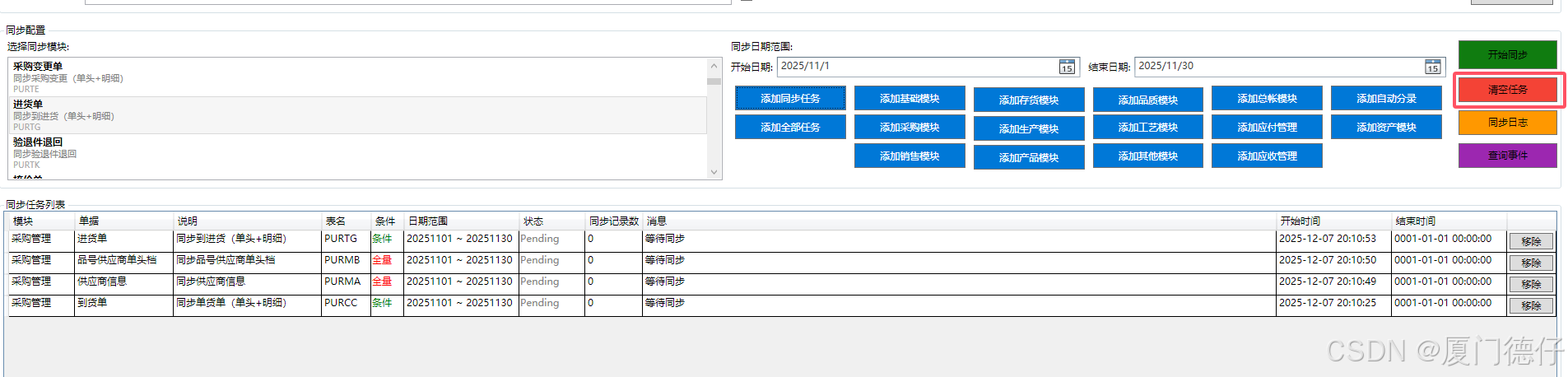This screenshot has height=377, width=1568.
Task: Click 添加采购模块 button
Action: (x=910, y=127)
